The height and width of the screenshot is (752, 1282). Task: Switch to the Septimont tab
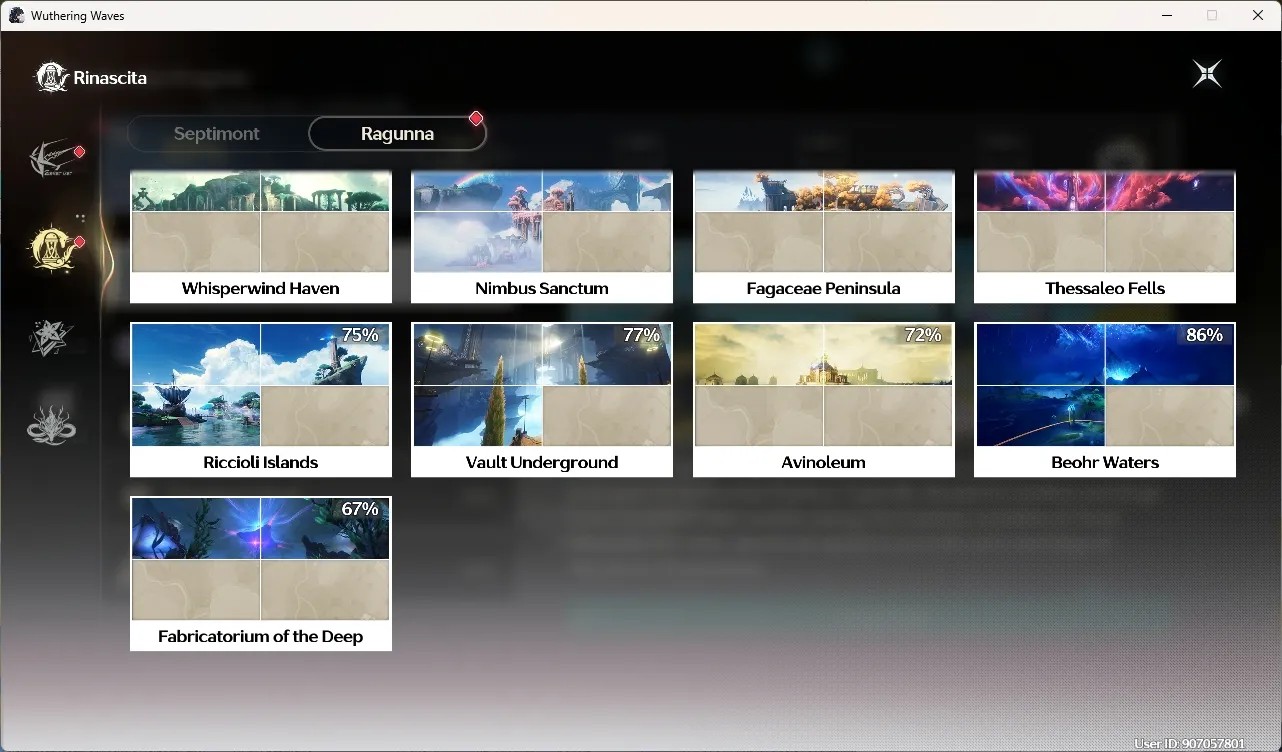(217, 134)
